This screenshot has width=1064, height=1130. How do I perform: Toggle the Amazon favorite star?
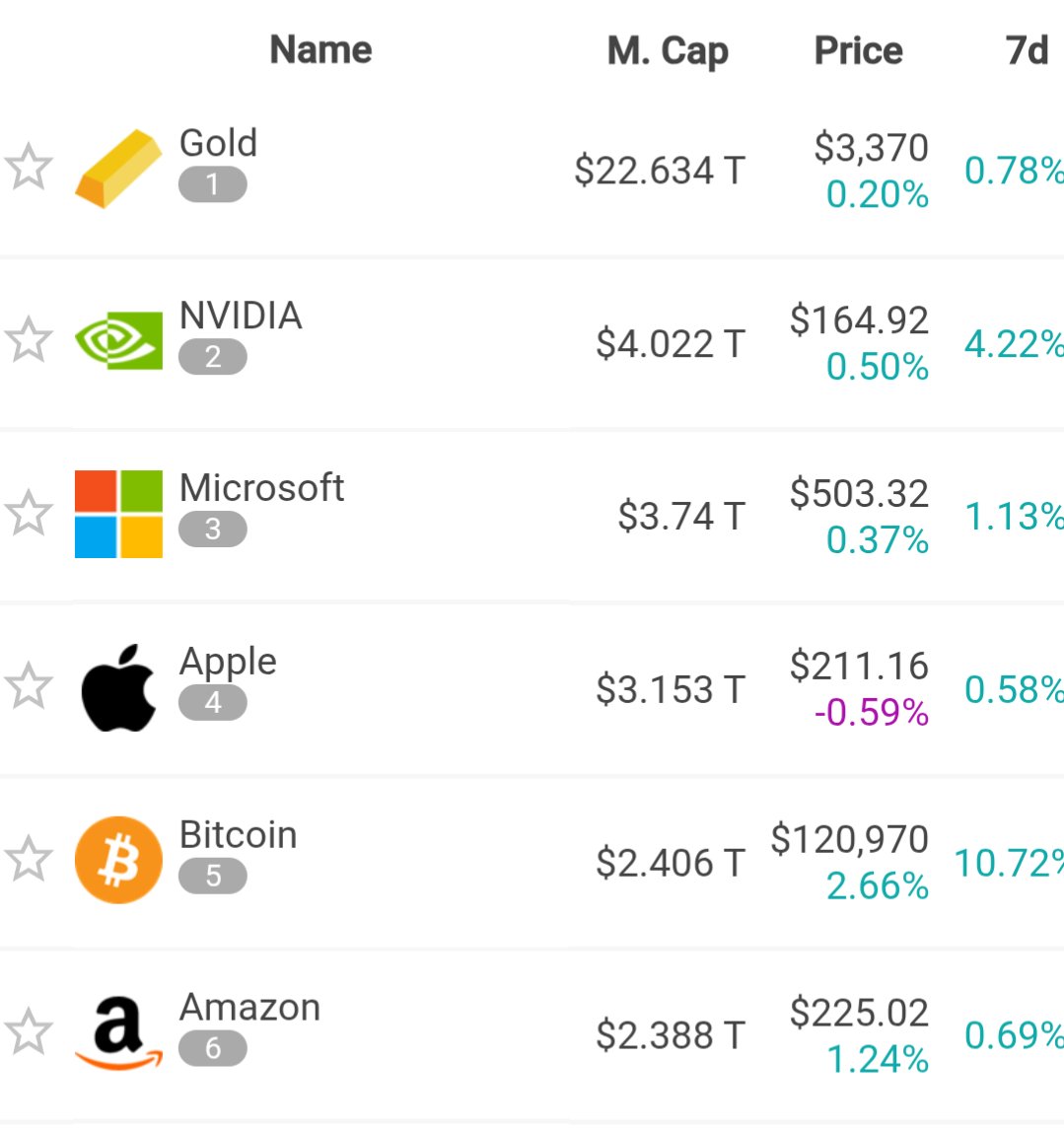pyautogui.click(x=29, y=1031)
